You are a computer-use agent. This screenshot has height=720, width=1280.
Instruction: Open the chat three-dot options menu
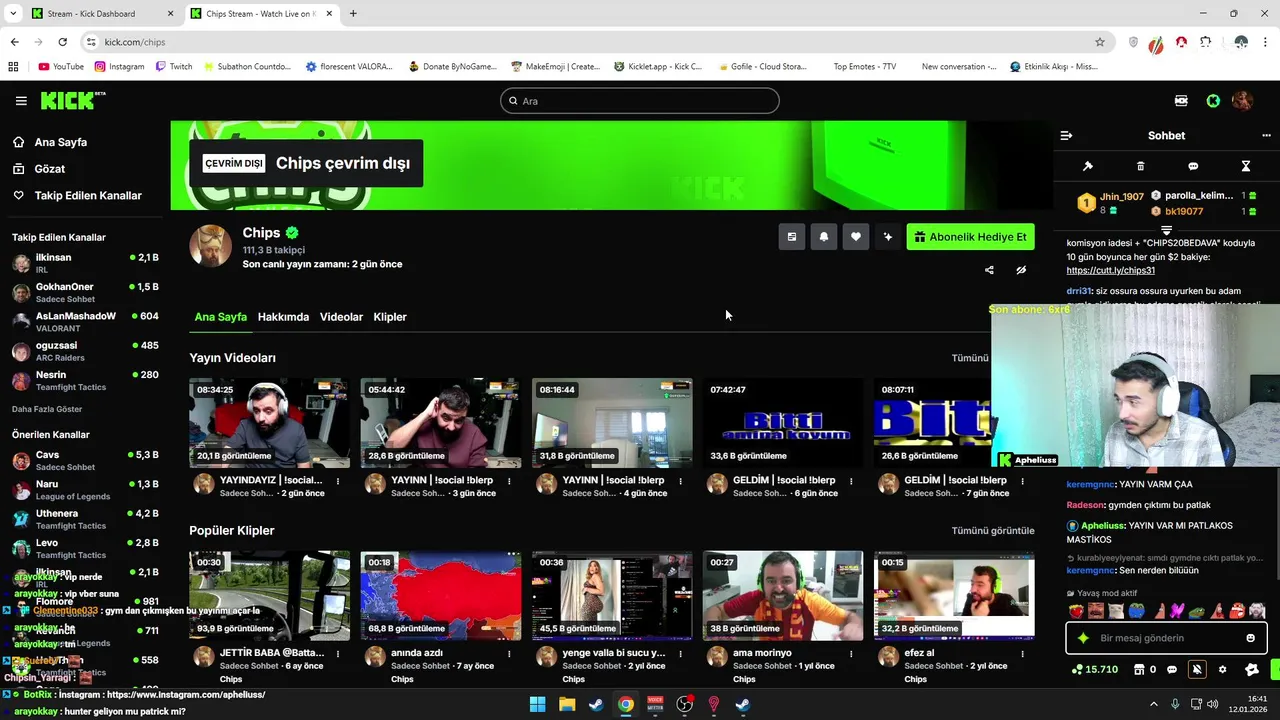pos(1266,135)
